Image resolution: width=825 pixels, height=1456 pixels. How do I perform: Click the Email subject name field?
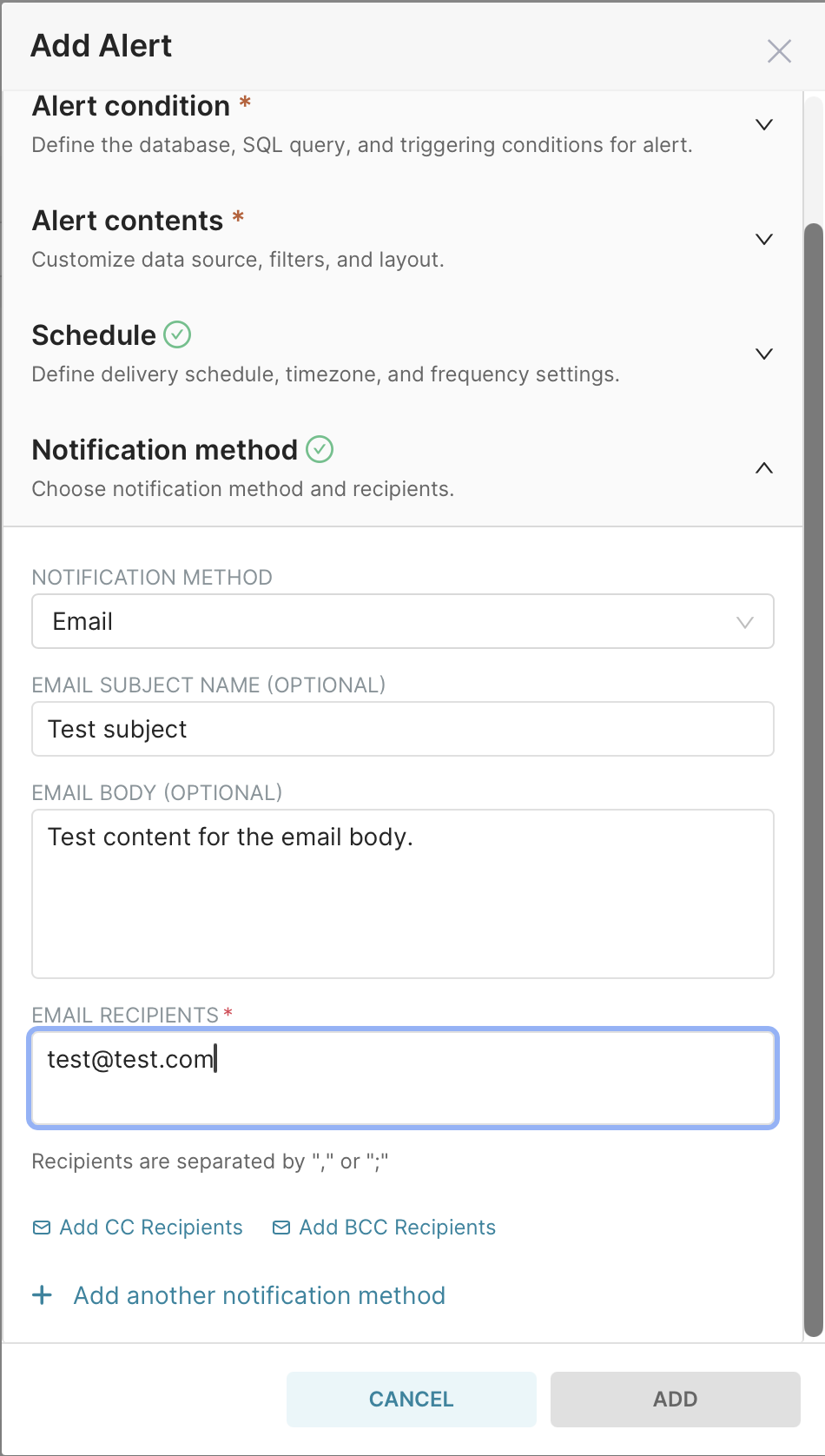pyautogui.click(x=402, y=729)
